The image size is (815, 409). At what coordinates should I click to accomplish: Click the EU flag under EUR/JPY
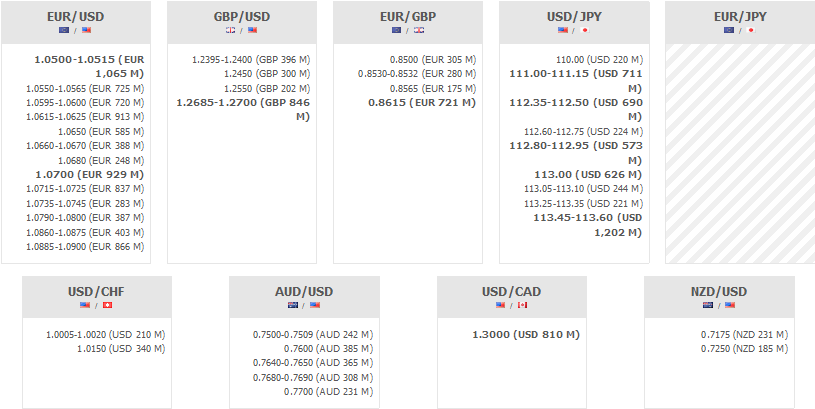(x=729, y=30)
